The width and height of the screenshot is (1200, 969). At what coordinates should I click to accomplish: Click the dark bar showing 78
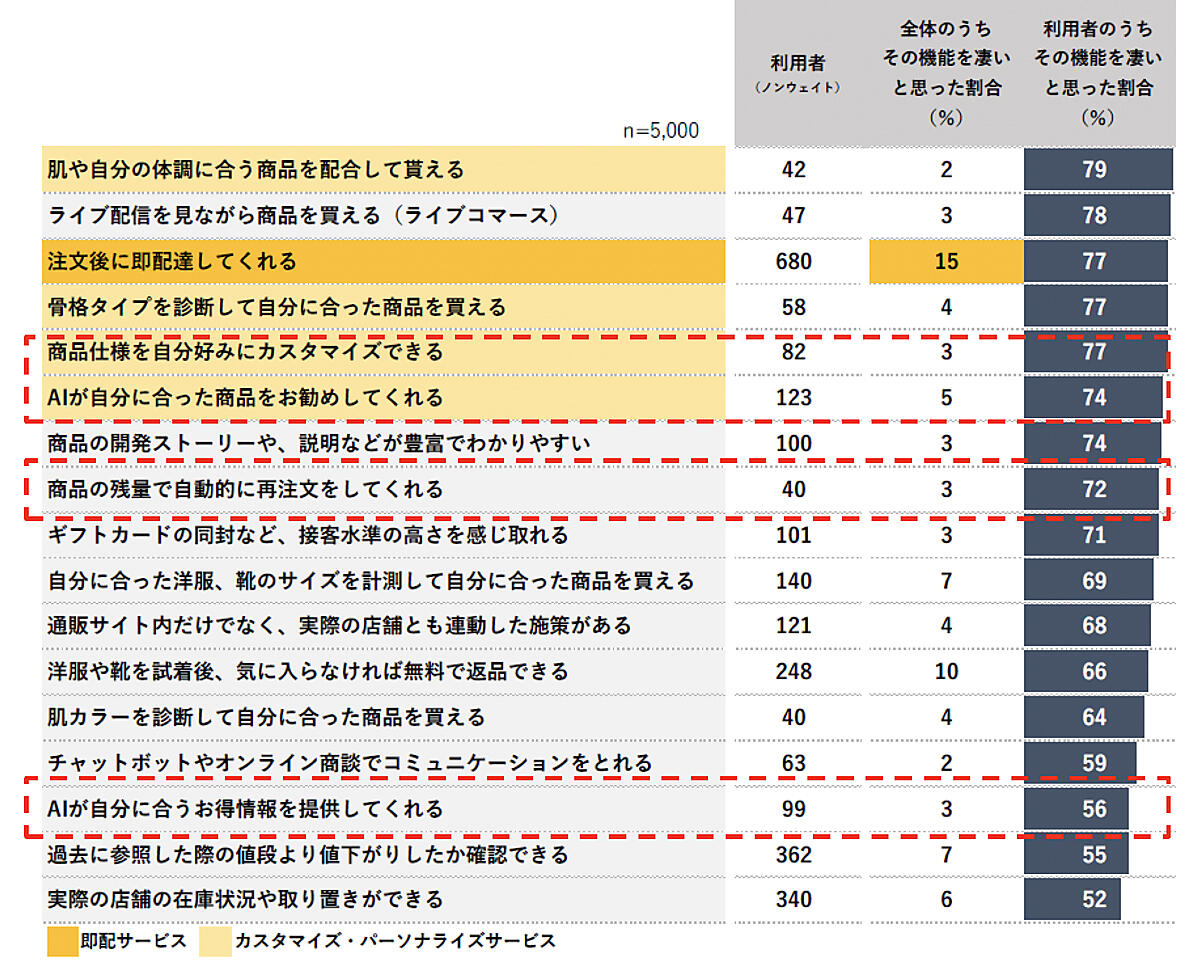click(1096, 215)
